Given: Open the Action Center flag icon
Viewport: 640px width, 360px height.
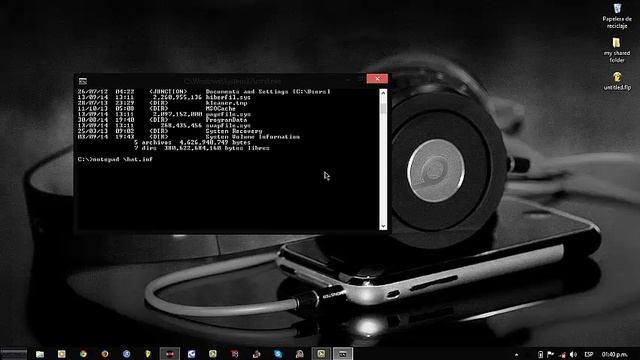Looking at the screenshot, I should click(x=551, y=354).
